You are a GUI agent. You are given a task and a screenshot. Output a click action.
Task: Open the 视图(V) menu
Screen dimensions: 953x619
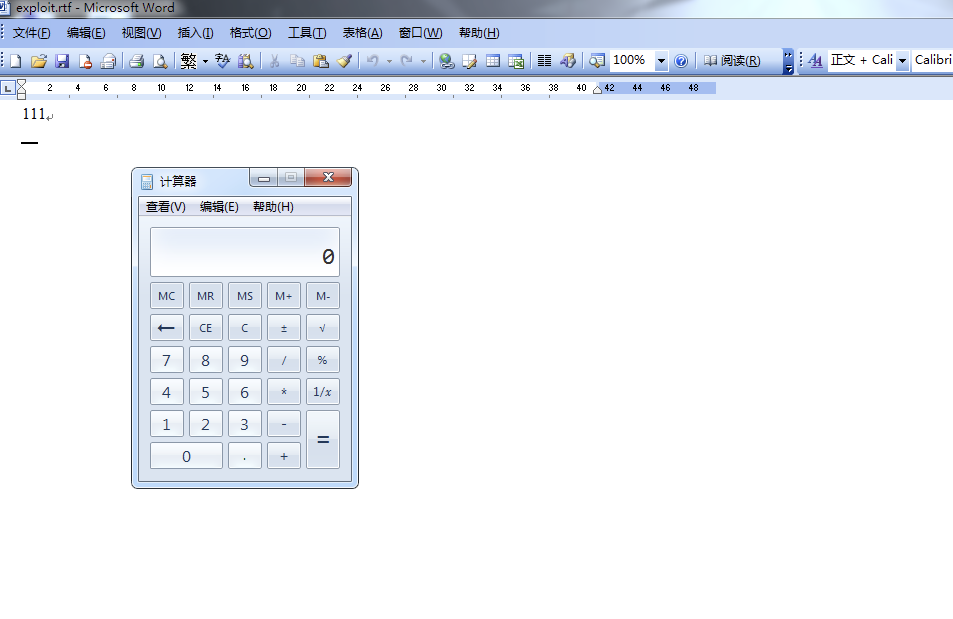click(x=142, y=33)
